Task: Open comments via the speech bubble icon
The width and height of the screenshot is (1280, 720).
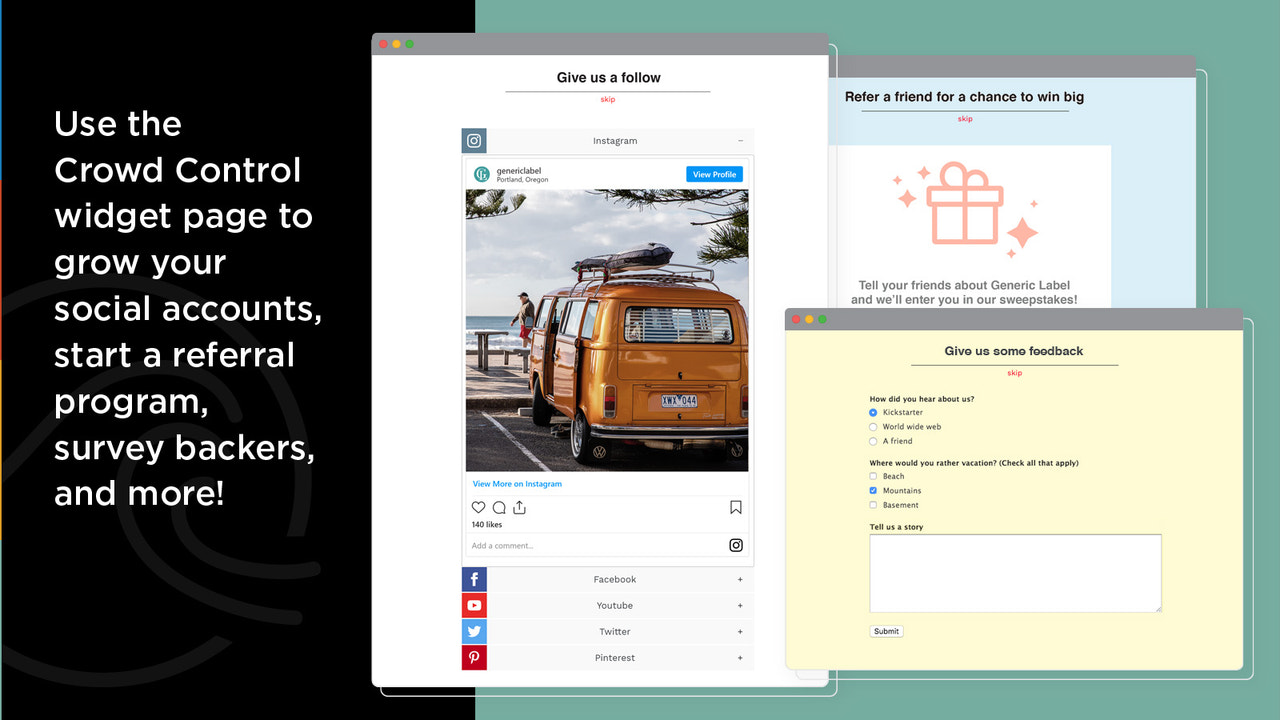Action: click(x=499, y=507)
